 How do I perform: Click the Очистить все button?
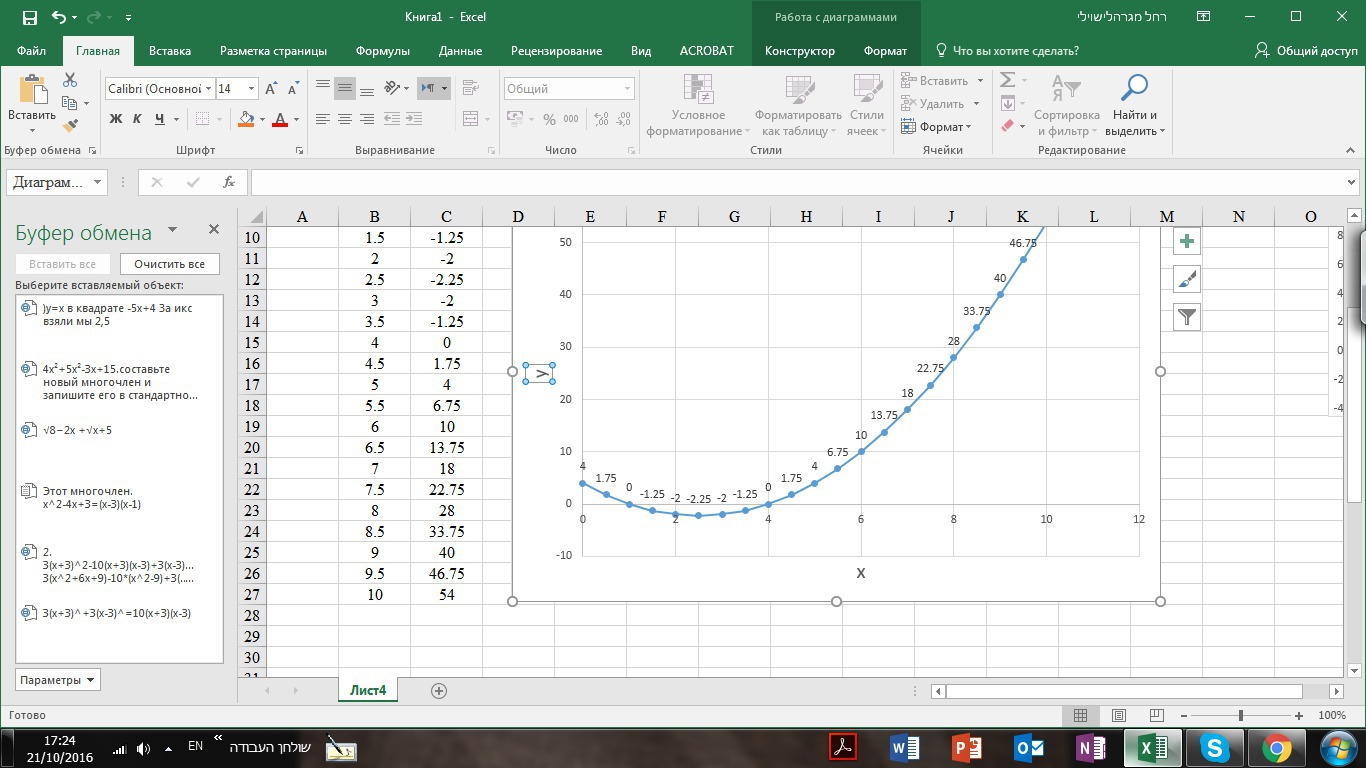[x=169, y=264]
